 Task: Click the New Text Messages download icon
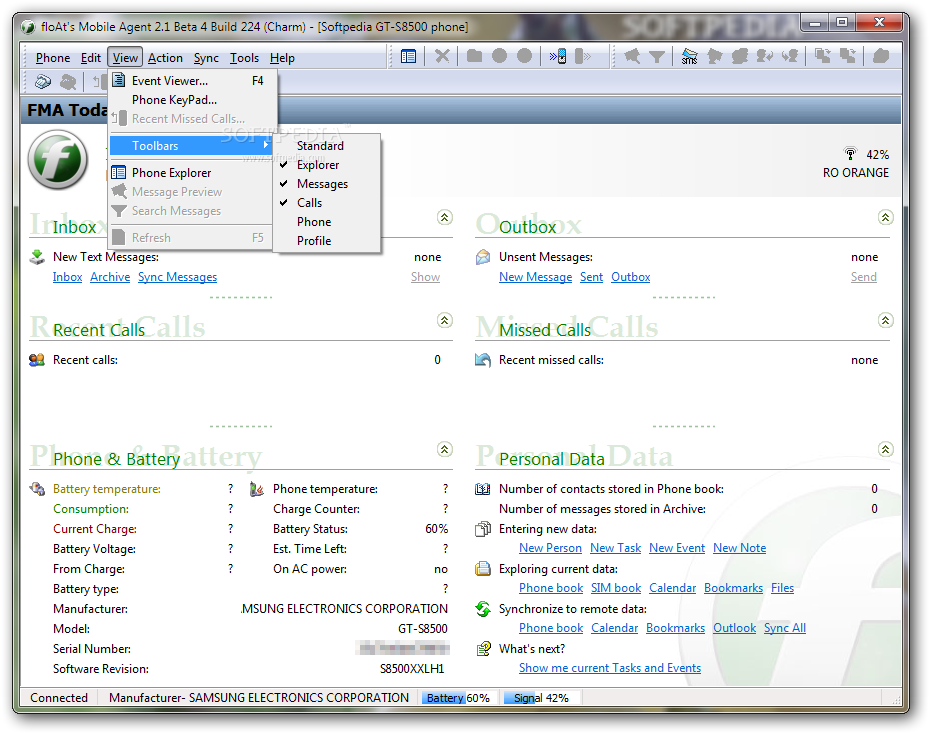pos(37,257)
